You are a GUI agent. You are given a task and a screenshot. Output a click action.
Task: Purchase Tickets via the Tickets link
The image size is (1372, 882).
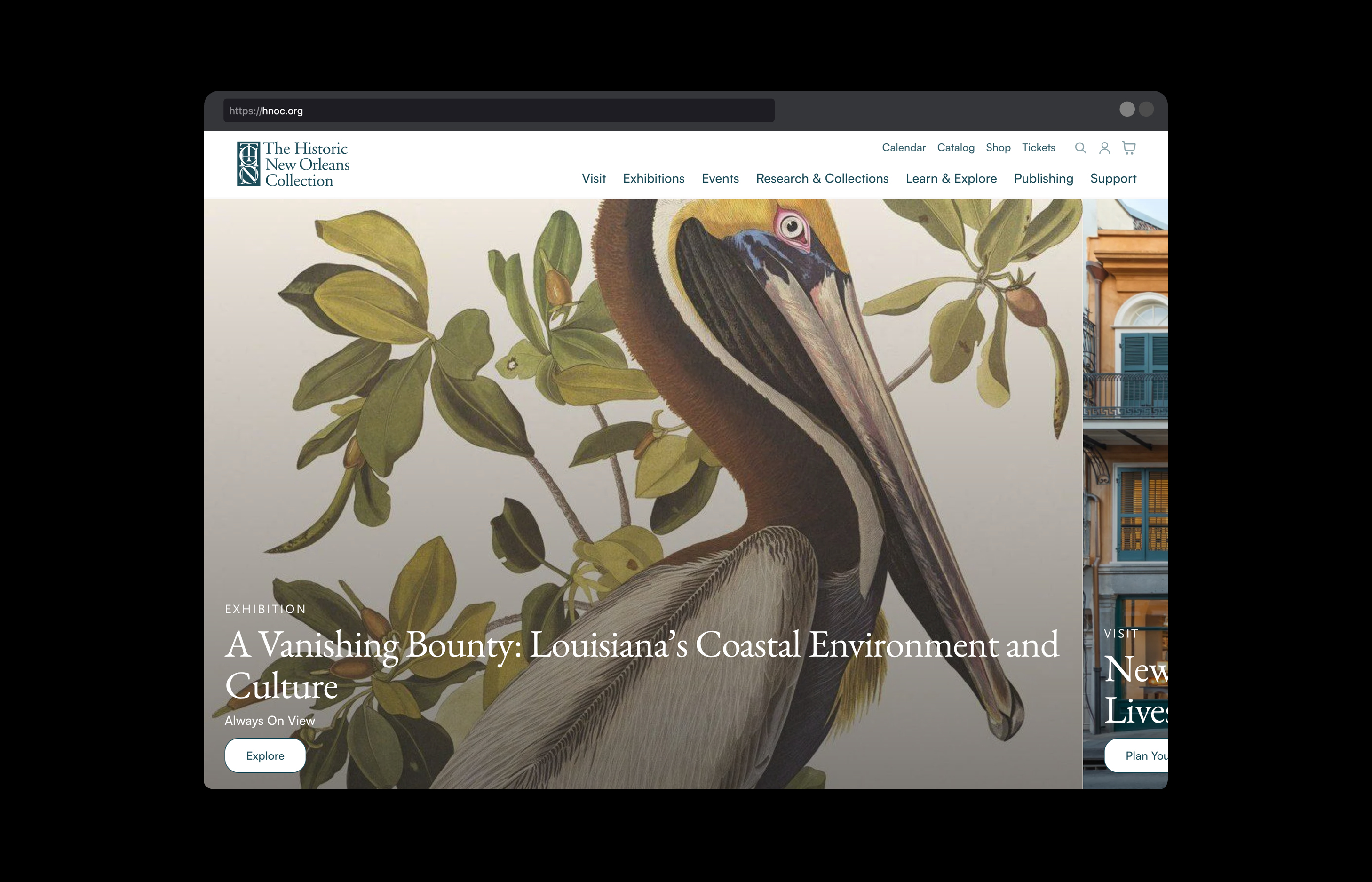1038,148
